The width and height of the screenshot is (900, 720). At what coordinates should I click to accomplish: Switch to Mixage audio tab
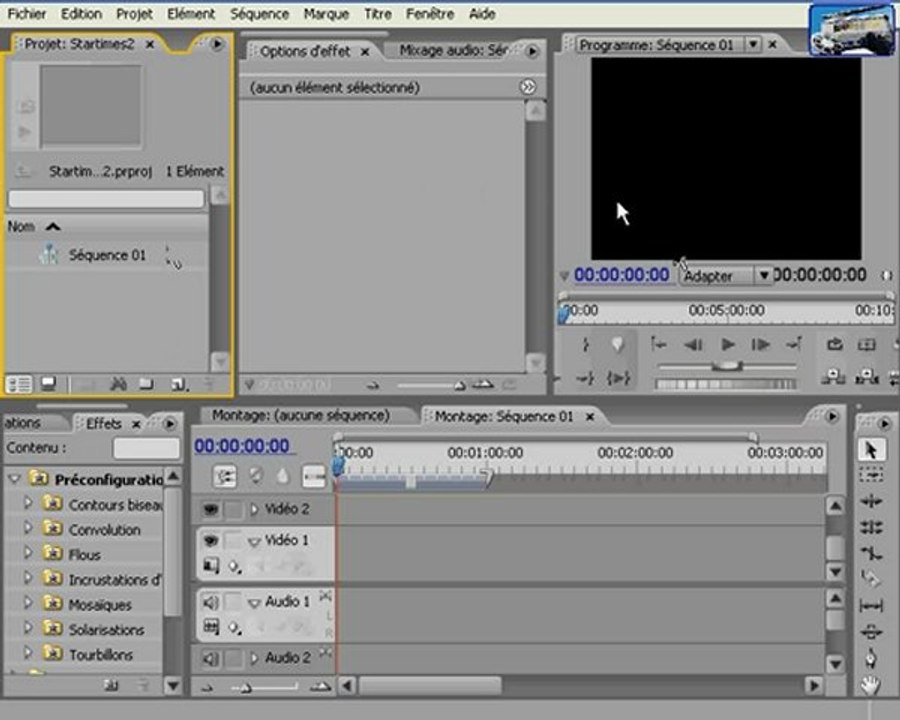click(453, 51)
